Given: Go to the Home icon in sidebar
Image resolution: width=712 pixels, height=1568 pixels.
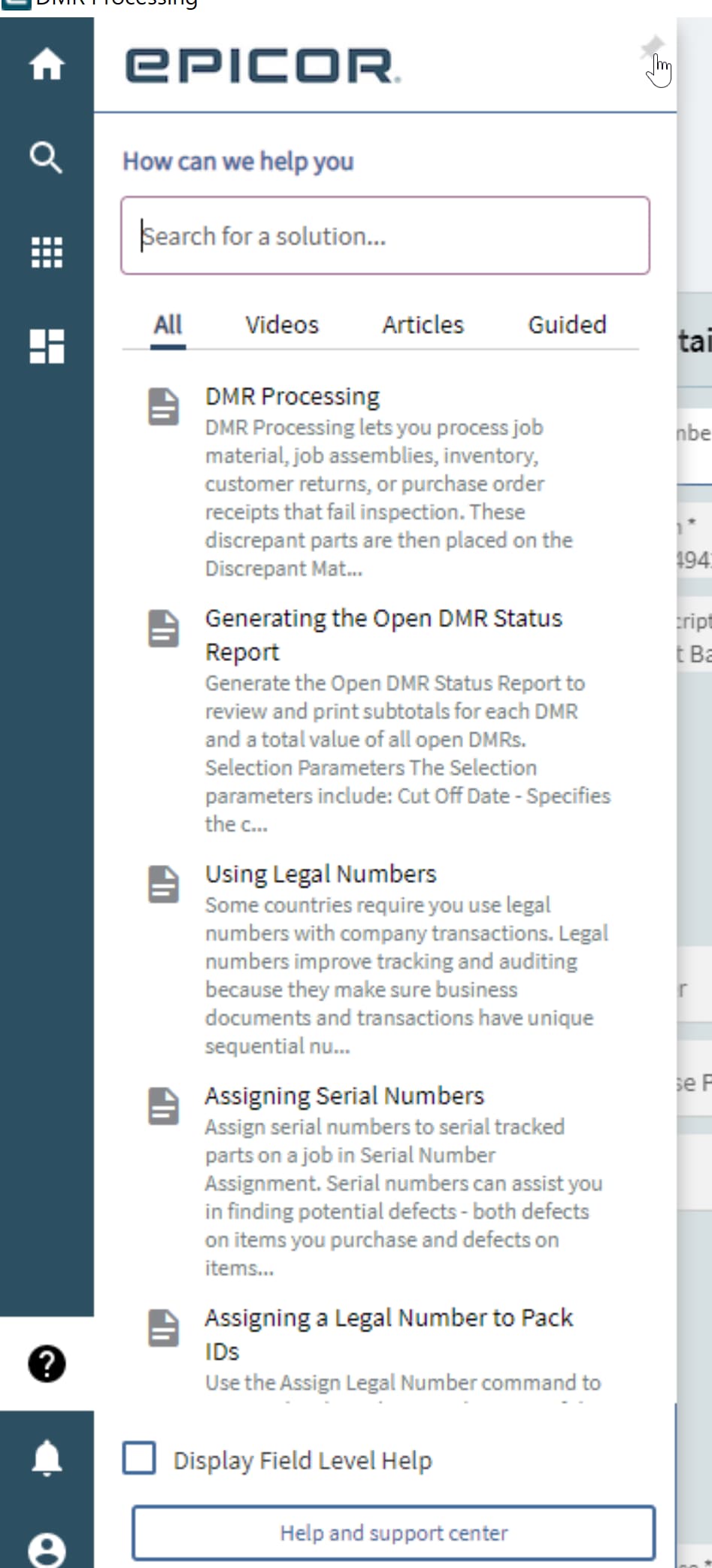Looking at the screenshot, I should coord(47,64).
